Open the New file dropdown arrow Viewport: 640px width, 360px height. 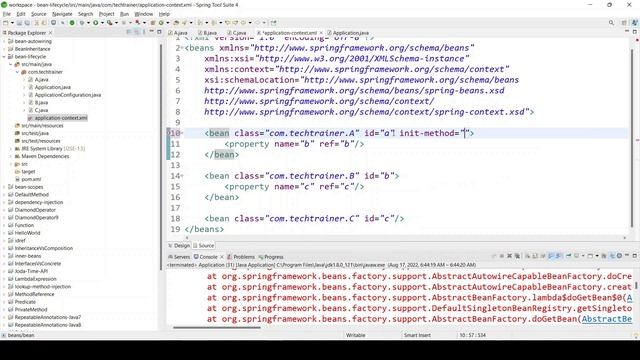(12, 23)
